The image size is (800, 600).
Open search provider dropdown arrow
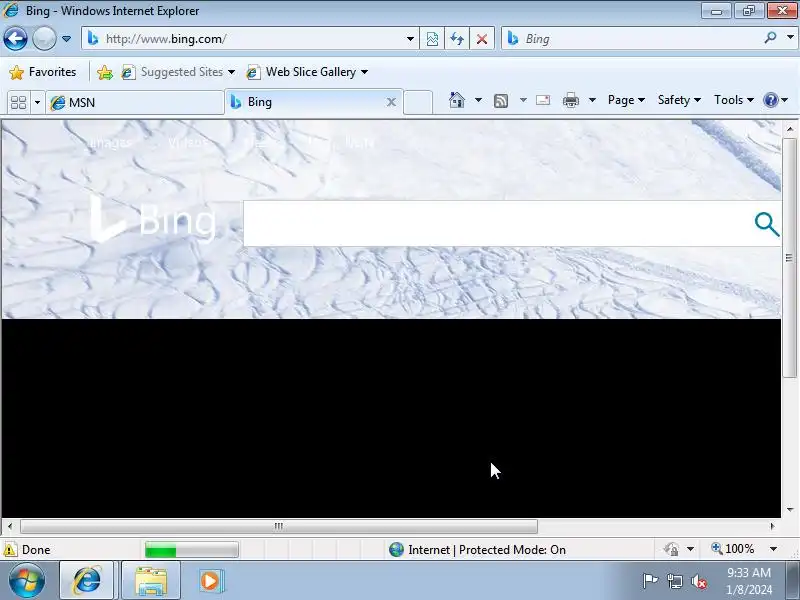tap(790, 38)
